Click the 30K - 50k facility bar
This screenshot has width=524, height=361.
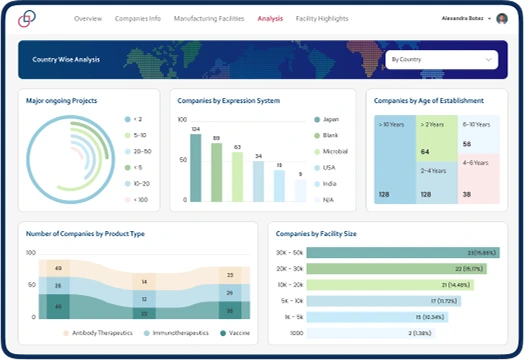403,253
